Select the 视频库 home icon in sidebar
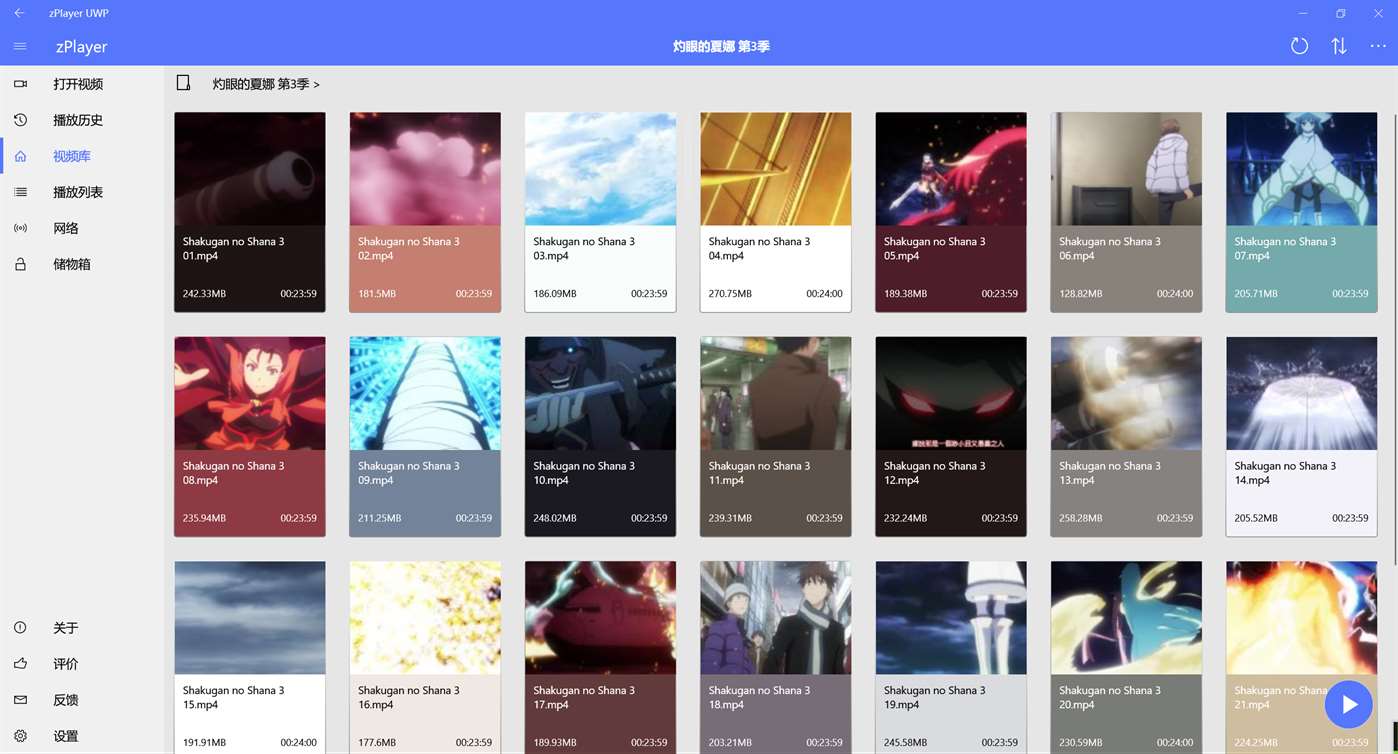The image size is (1398, 754). point(20,156)
